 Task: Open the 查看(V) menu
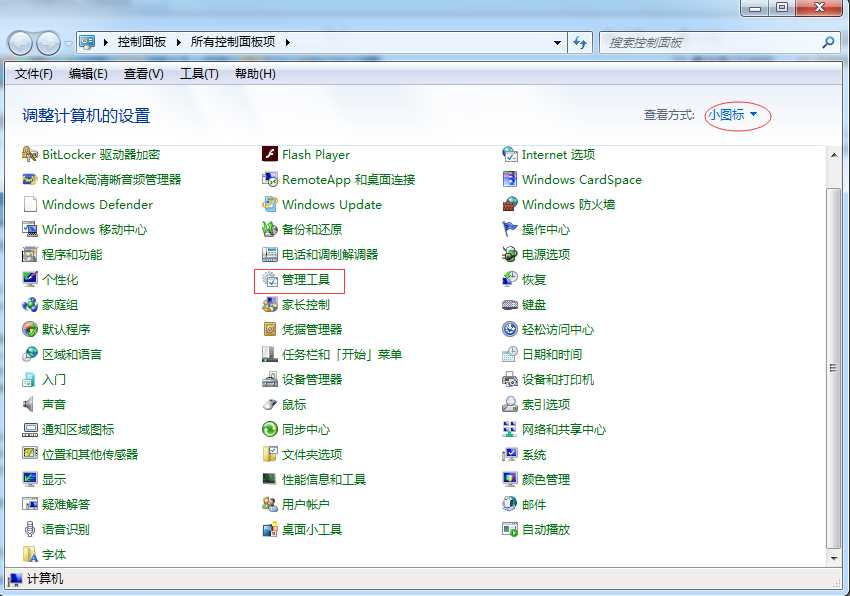click(144, 74)
